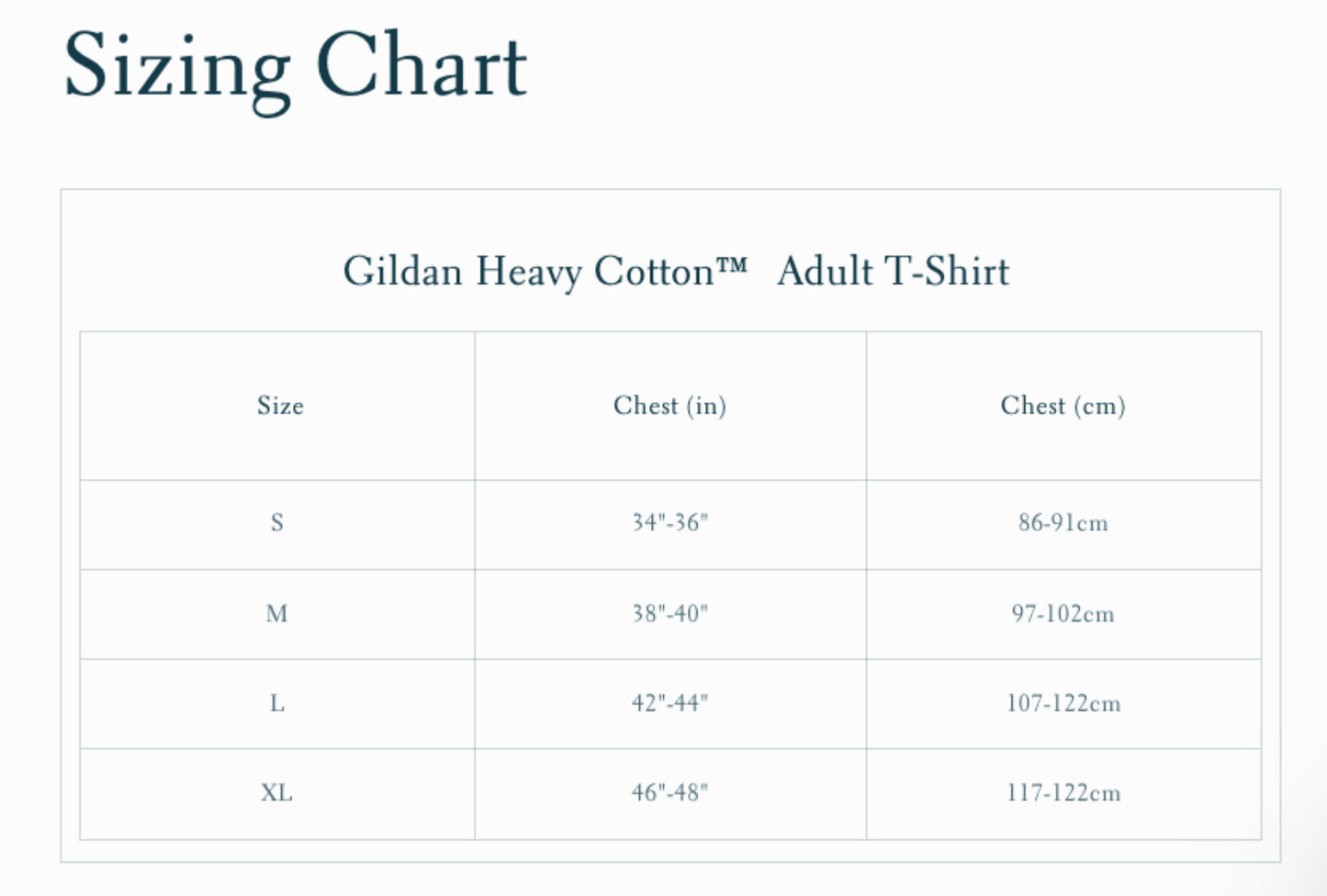Select the M size cell
The height and width of the screenshot is (896, 1327).
pyautogui.click(x=276, y=613)
